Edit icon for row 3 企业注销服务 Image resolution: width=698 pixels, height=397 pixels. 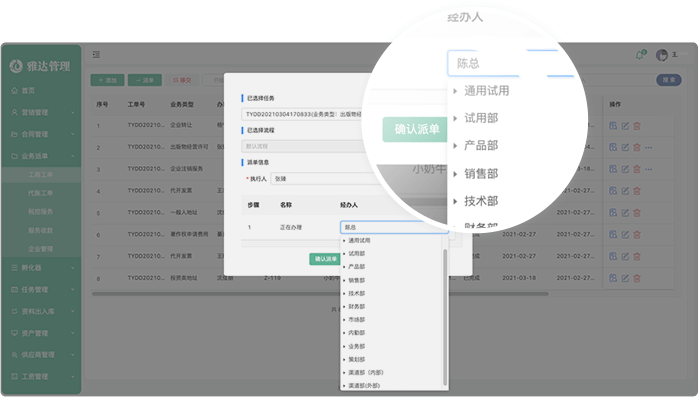click(625, 169)
